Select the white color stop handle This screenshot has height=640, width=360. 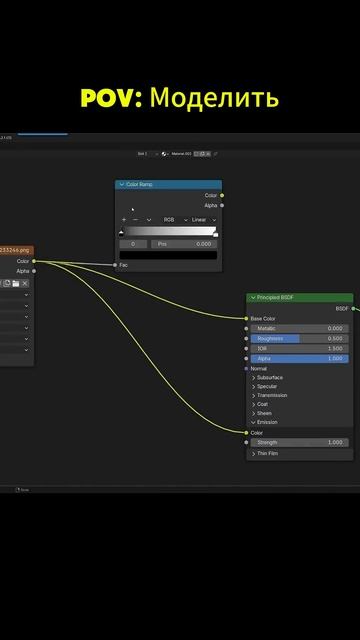click(216, 234)
